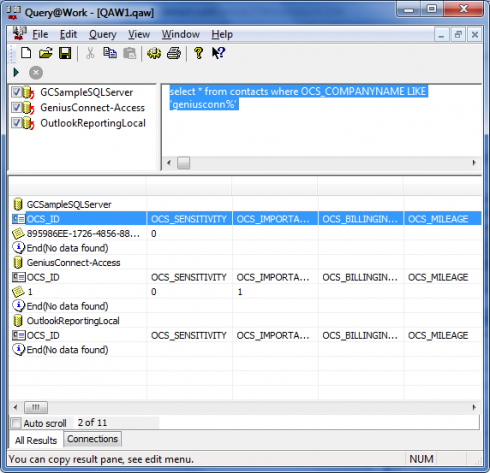Click the Print icon
This screenshot has width=490, height=473.
(174, 53)
